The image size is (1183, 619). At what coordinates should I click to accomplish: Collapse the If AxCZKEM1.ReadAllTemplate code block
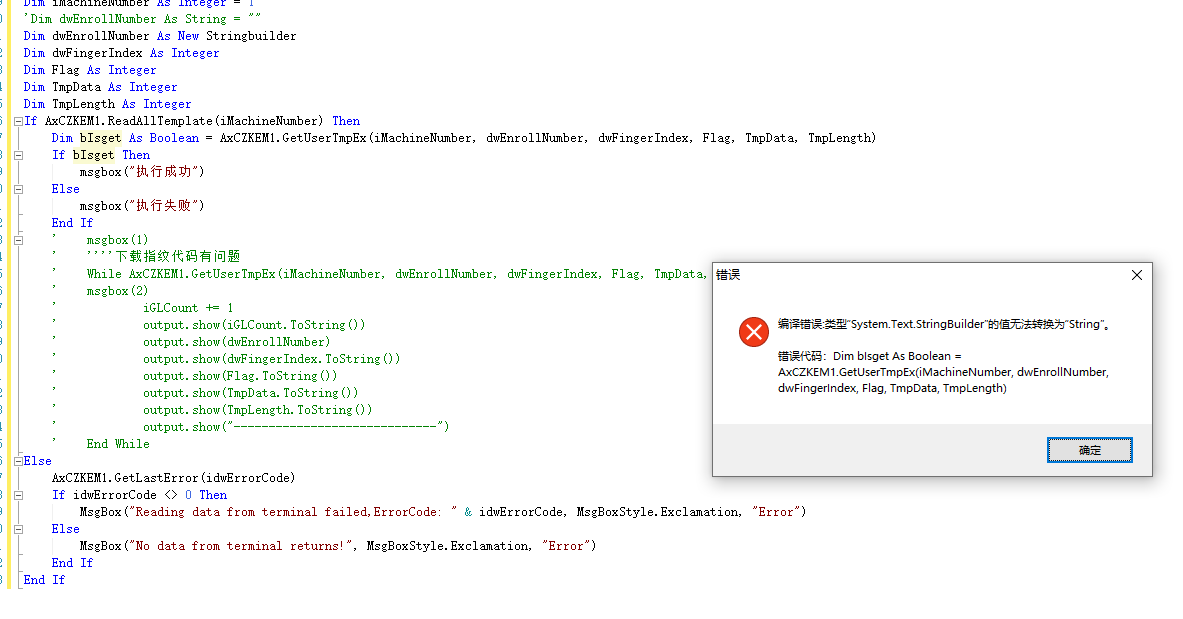[x=19, y=121]
